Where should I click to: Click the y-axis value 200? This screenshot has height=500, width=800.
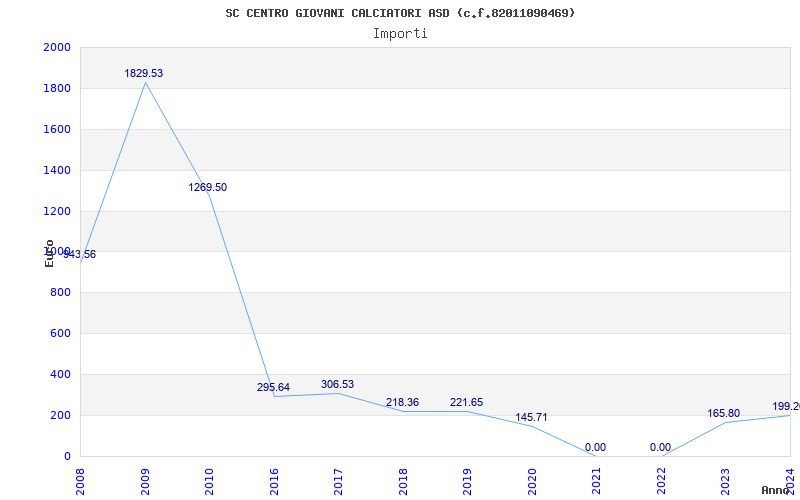pos(61,415)
